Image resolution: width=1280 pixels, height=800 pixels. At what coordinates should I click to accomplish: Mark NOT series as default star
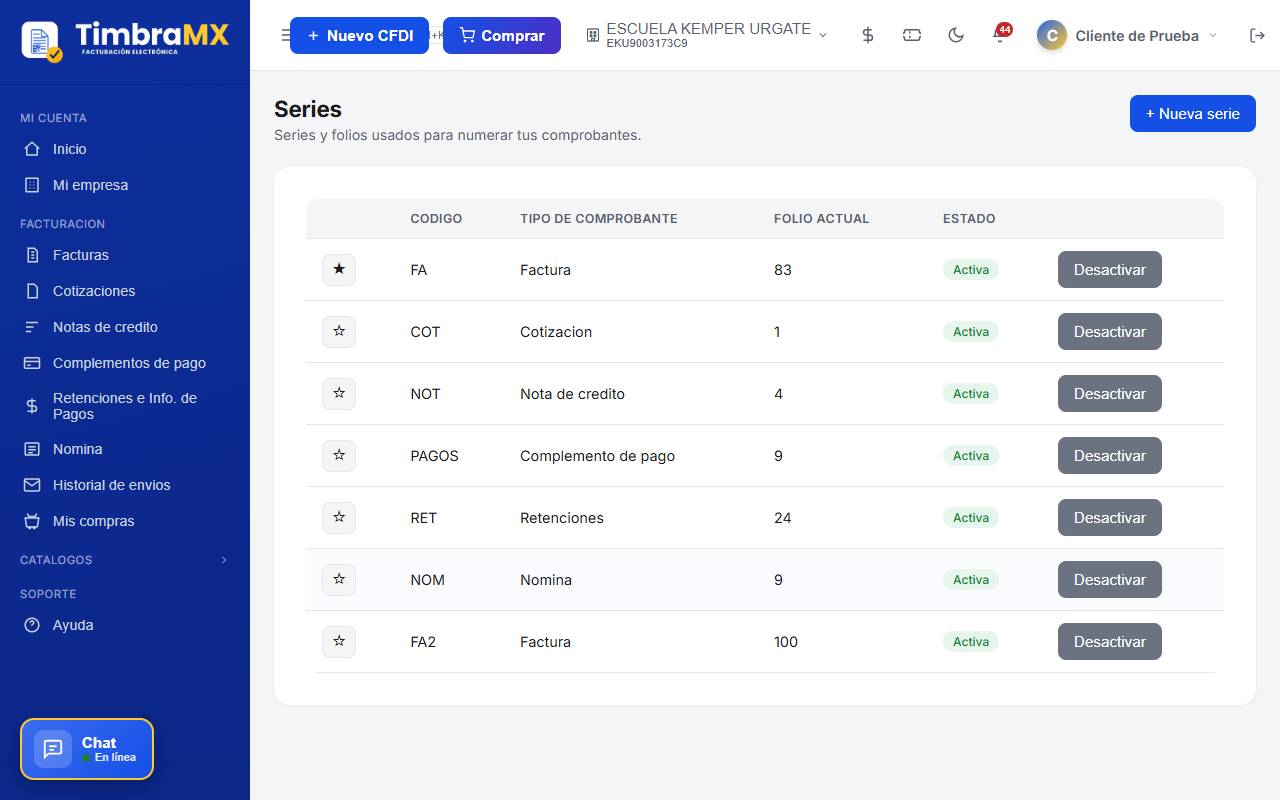click(339, 394)
